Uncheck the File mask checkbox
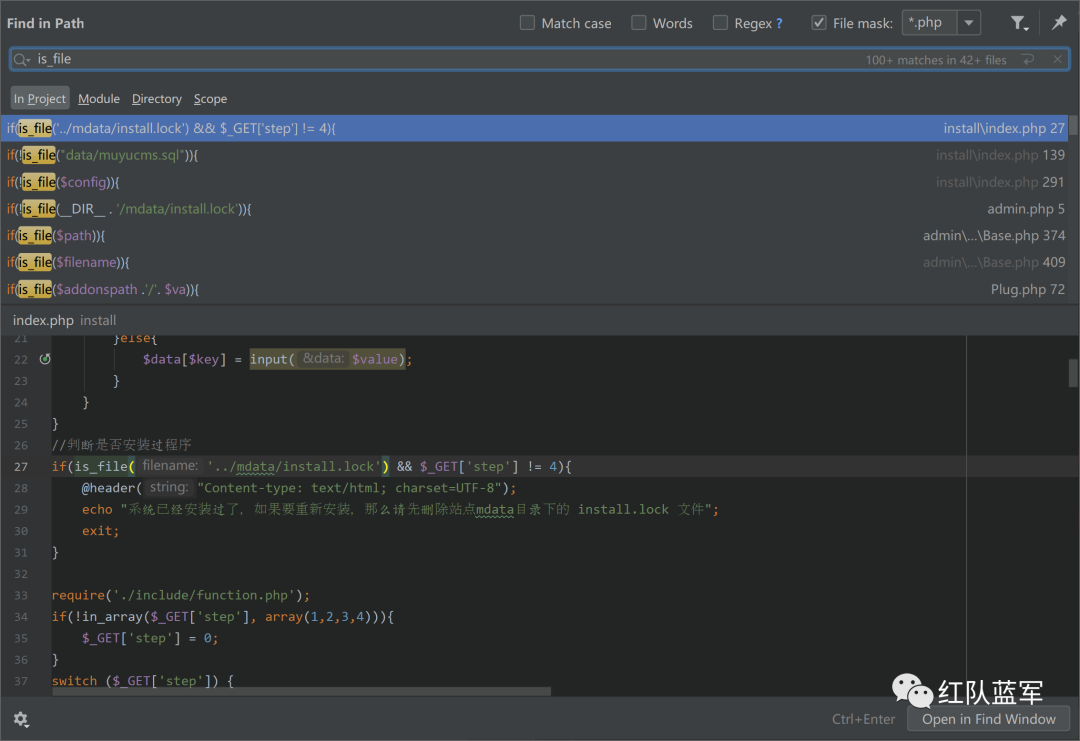The width and height of the screenshot is (1080, 741). pyautogui.click(x=819, y=23)
